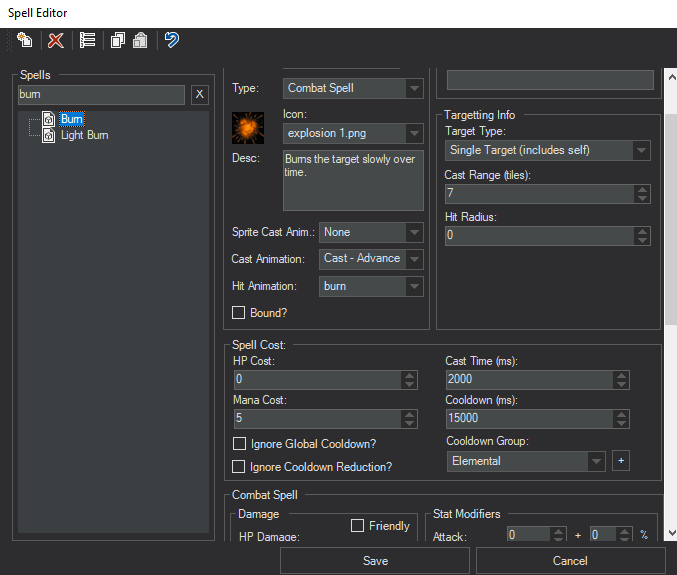Clear the spell search with X button
The height and width of the screenshot is (575, 677).
pos(199,95)
